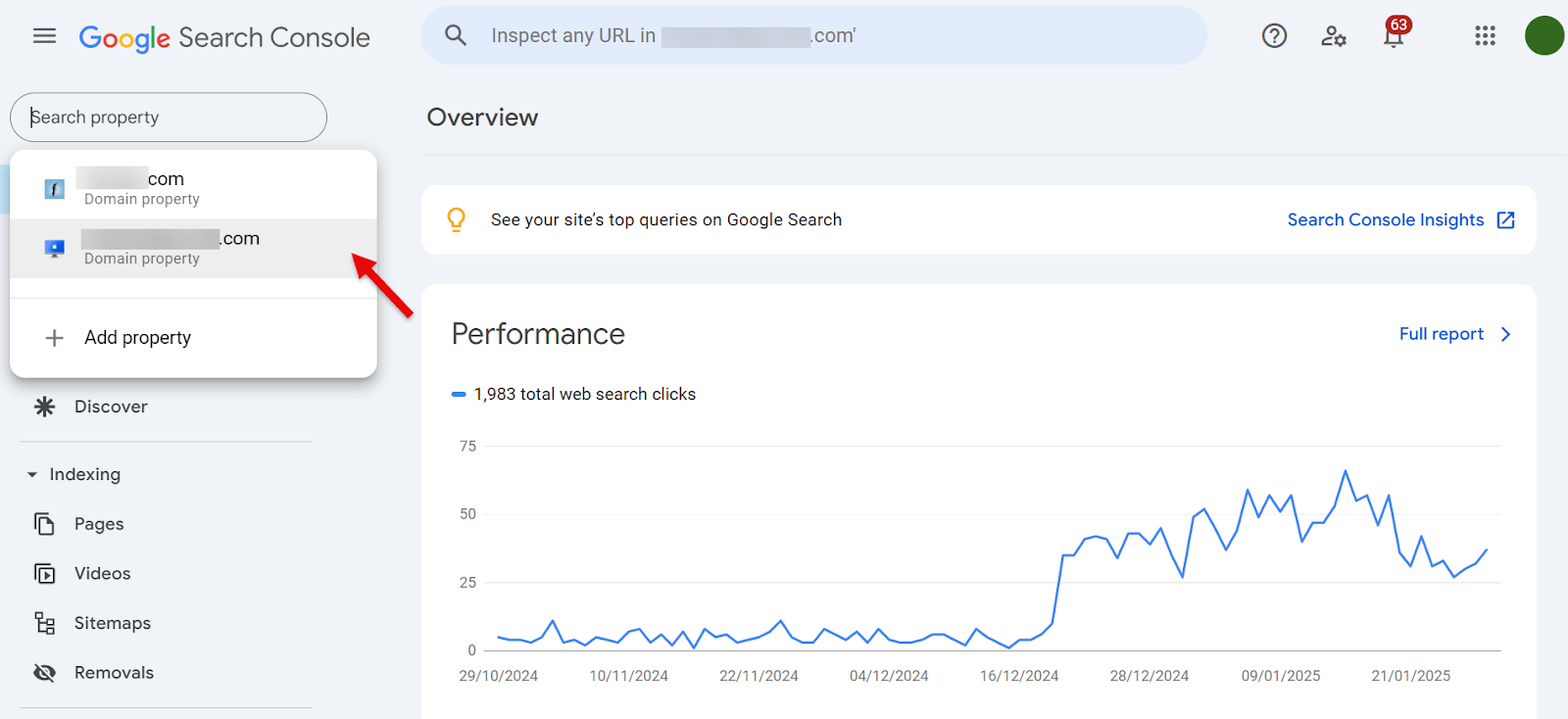This screenshot has height=719, width=1568.
Task: Choose Add property in dropdown
Action: (193, 338)
